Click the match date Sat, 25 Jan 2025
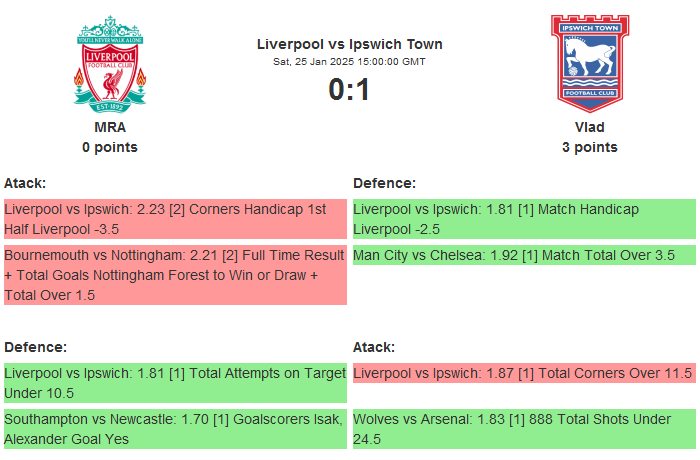This screenshot has width=700, height=460. [x=349, y=61]
